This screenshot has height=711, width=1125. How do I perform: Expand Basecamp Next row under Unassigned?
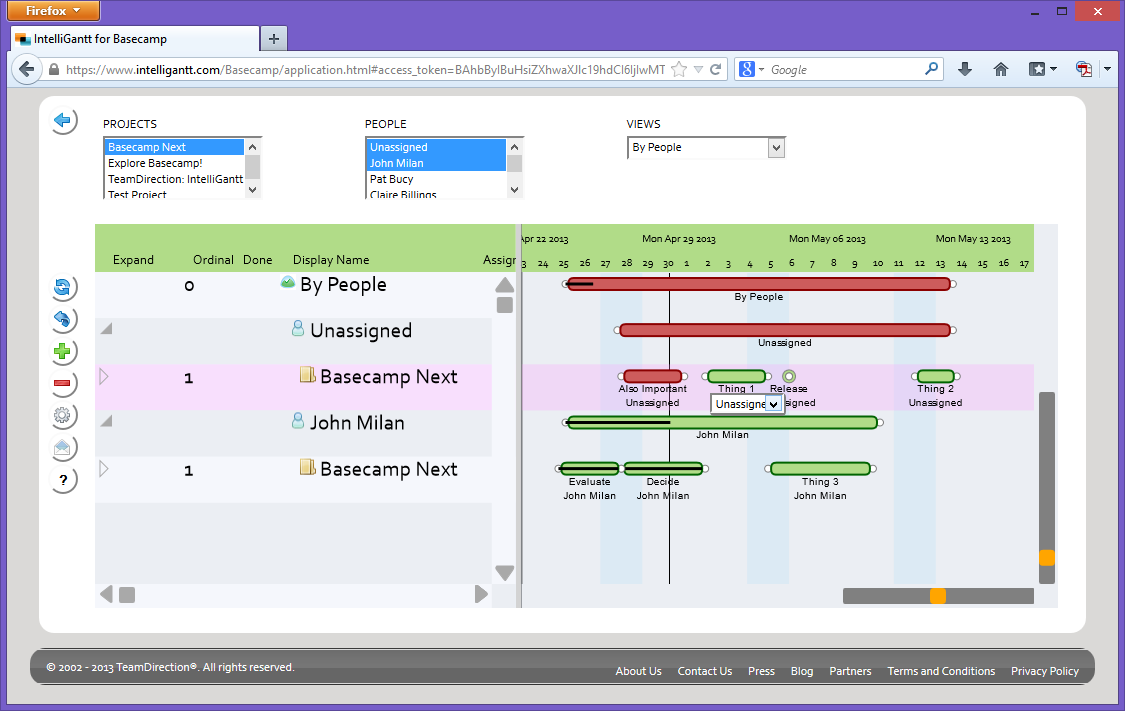click(x=104, y=375)
